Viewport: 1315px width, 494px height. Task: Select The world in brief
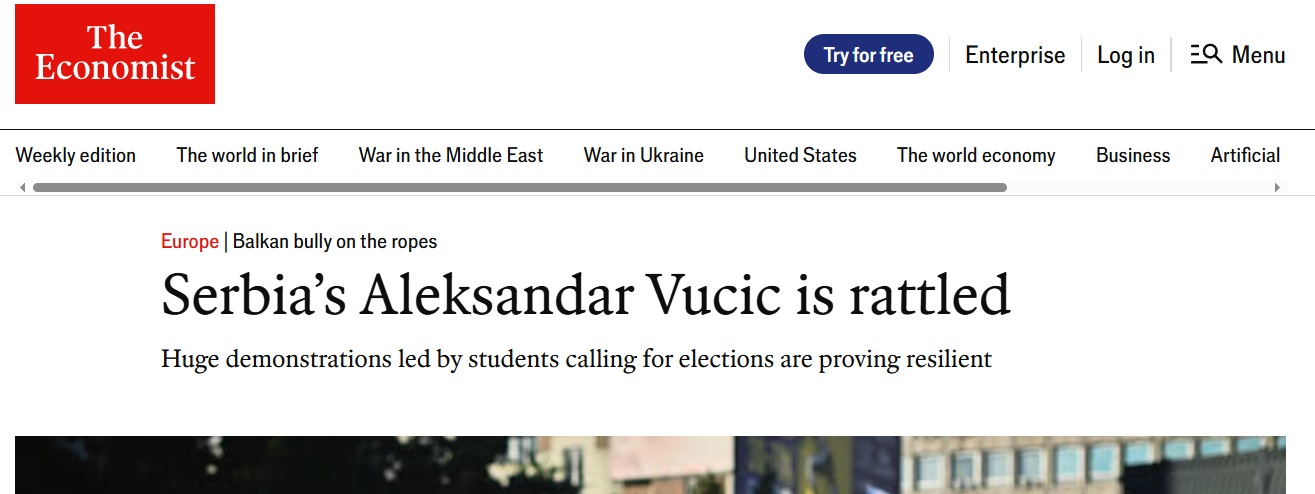tap(247, 155)
